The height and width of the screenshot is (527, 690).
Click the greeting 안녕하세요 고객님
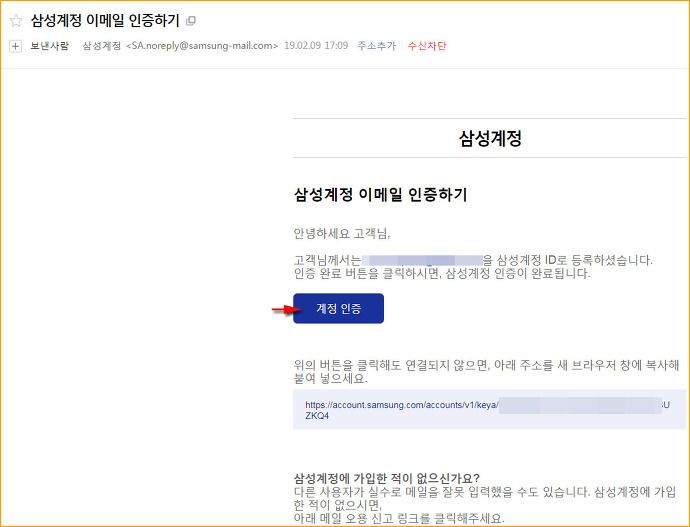coord(342,233)
